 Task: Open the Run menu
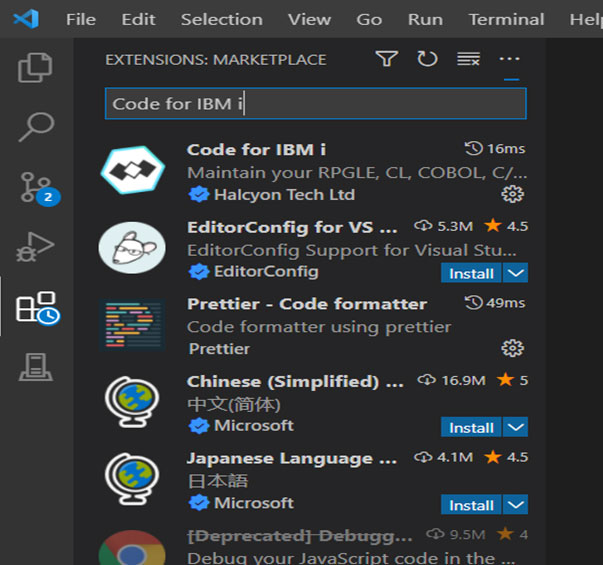click(x=425, y=19)
